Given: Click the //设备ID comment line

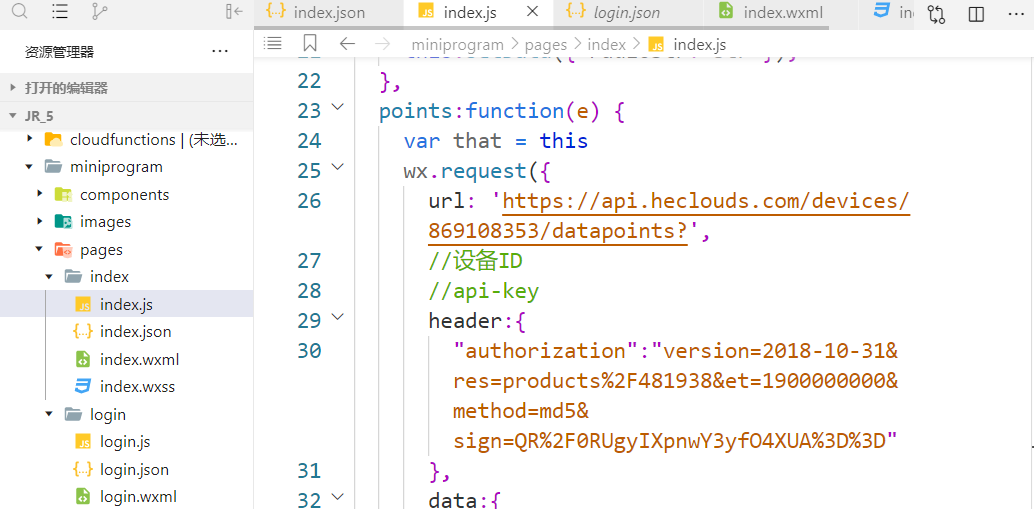Looking at the screenshot, I should pyautogui.click(x=475, y=261).
